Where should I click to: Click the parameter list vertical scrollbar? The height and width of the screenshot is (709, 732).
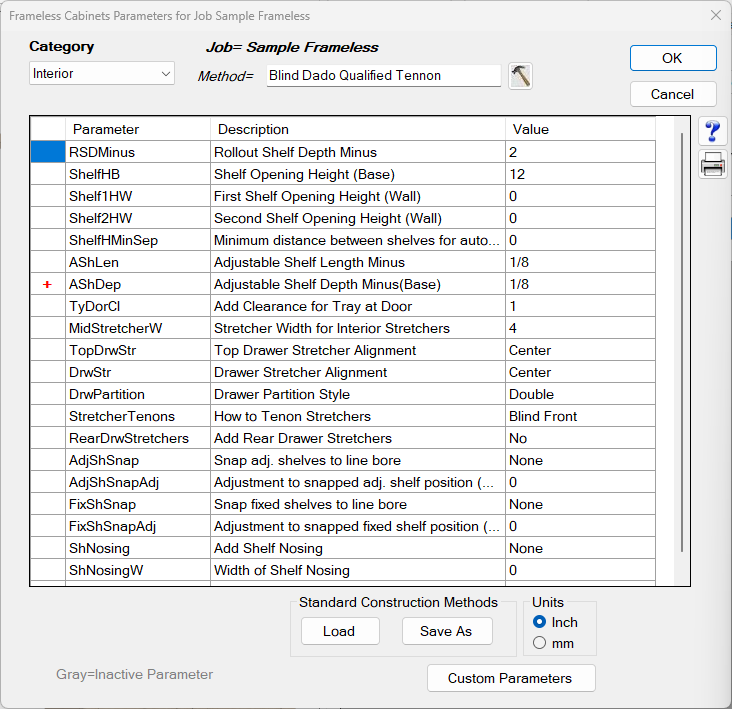[682, 340]
